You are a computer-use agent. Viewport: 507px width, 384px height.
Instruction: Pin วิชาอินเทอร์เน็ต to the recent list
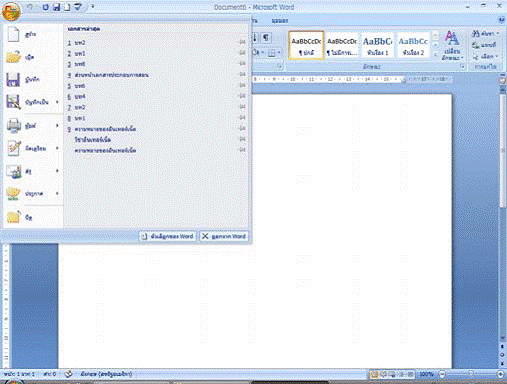tap(243, 139)
